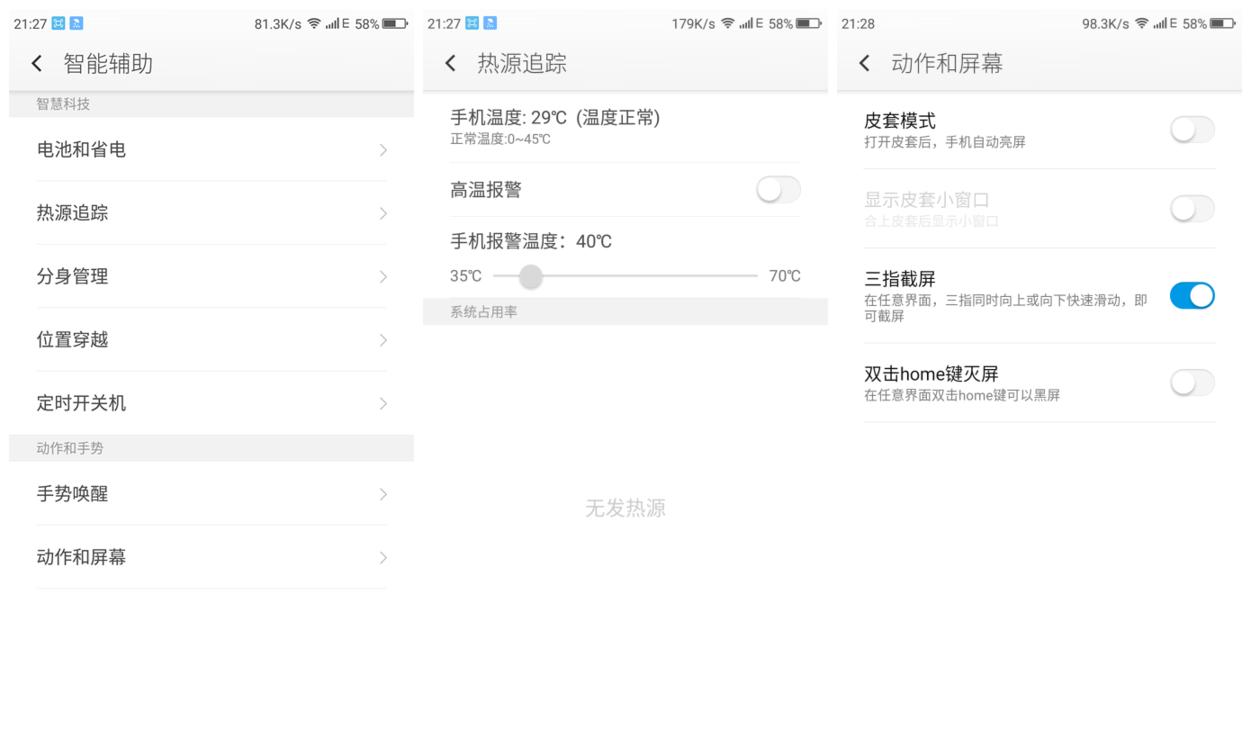This screenshot has width=1251, height=738.
Task: Tap the 21:28 clock in status bar
Action: click(857, 24)
